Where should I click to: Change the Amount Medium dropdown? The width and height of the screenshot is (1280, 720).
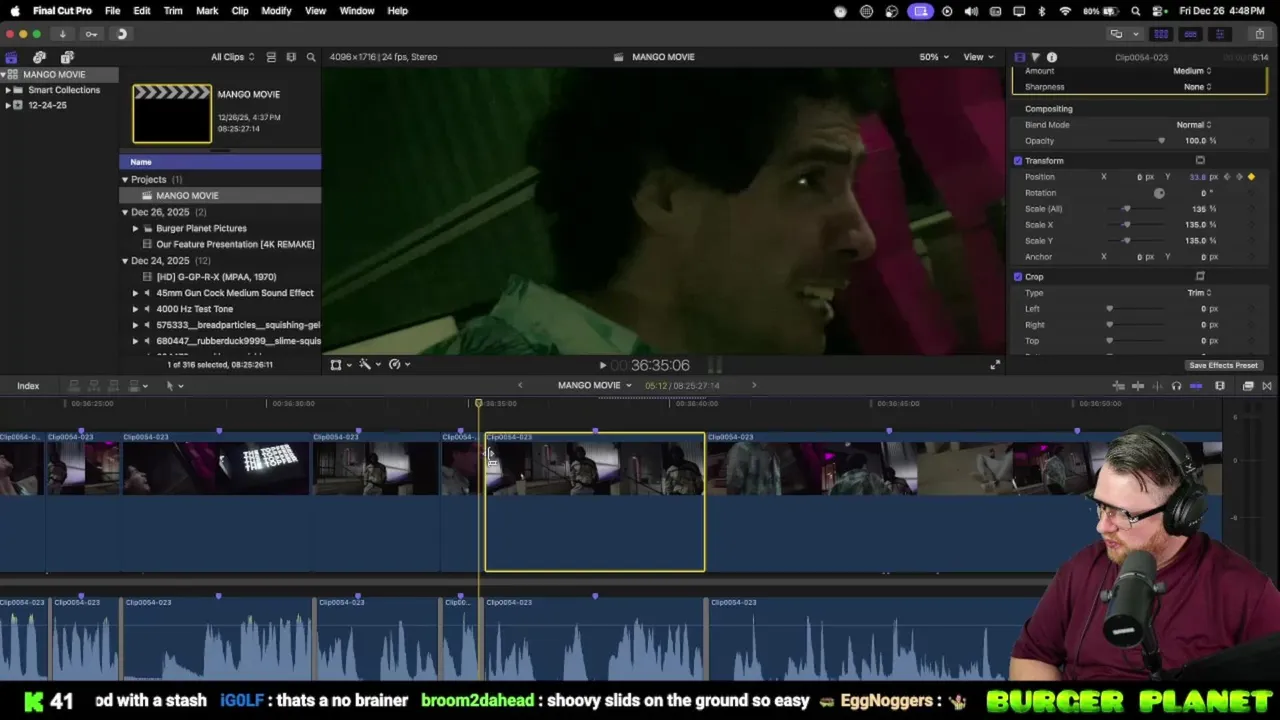tap(1192, 71)
